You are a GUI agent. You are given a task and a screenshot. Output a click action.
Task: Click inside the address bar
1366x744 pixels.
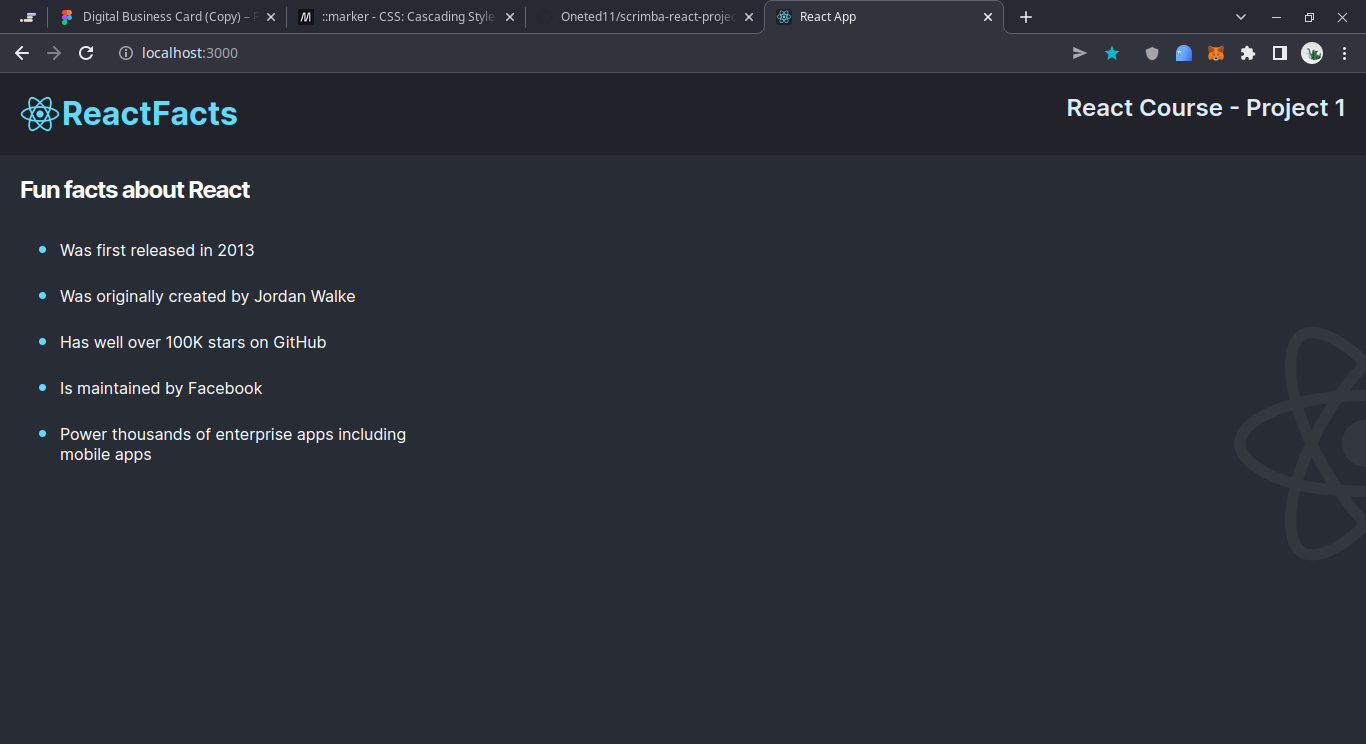(x=400, y=53)
